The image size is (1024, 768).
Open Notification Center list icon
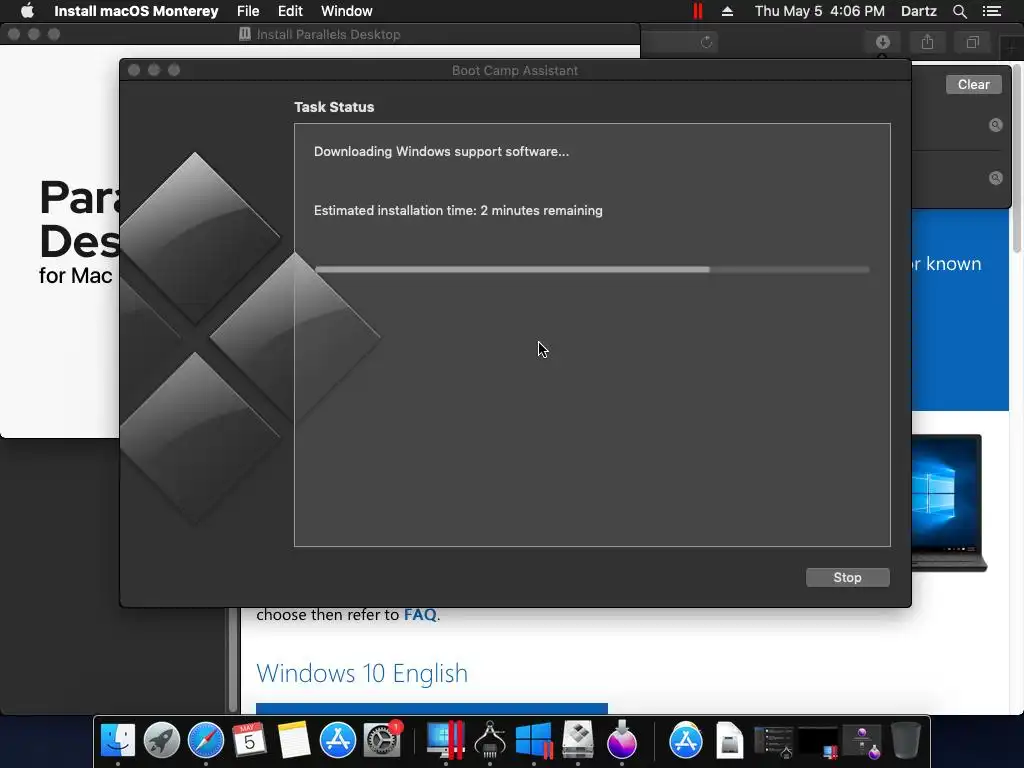[991, 11]
